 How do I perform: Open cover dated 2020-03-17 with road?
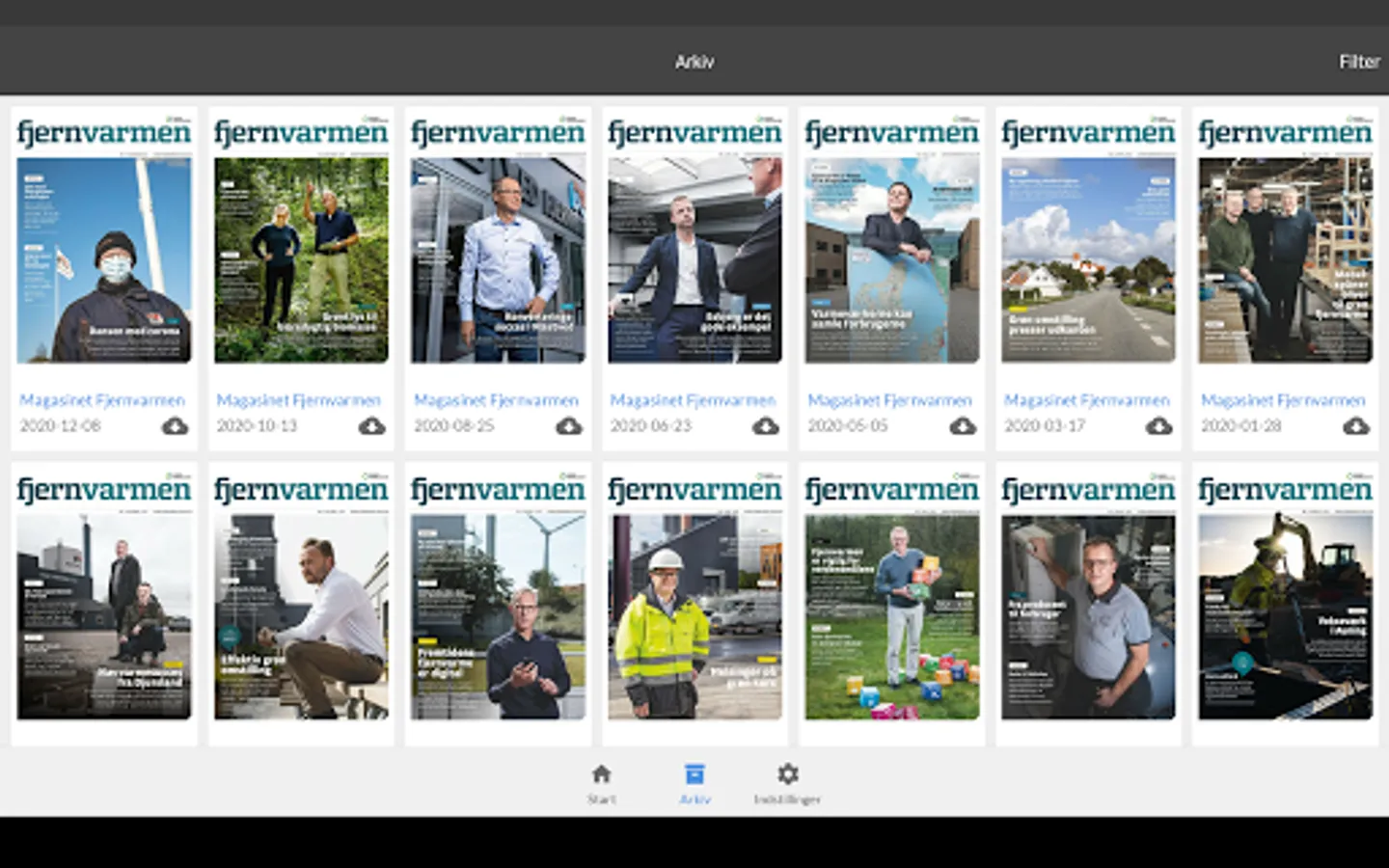1088,240
